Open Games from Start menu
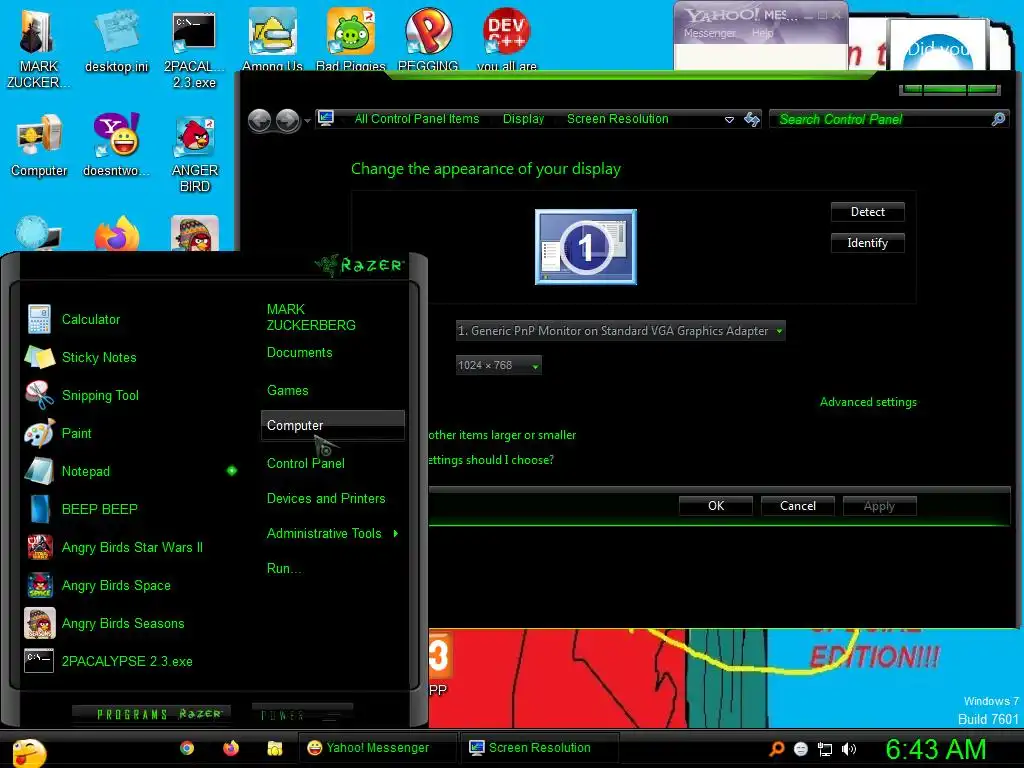The image size is (1024, 768). (287, 391)
